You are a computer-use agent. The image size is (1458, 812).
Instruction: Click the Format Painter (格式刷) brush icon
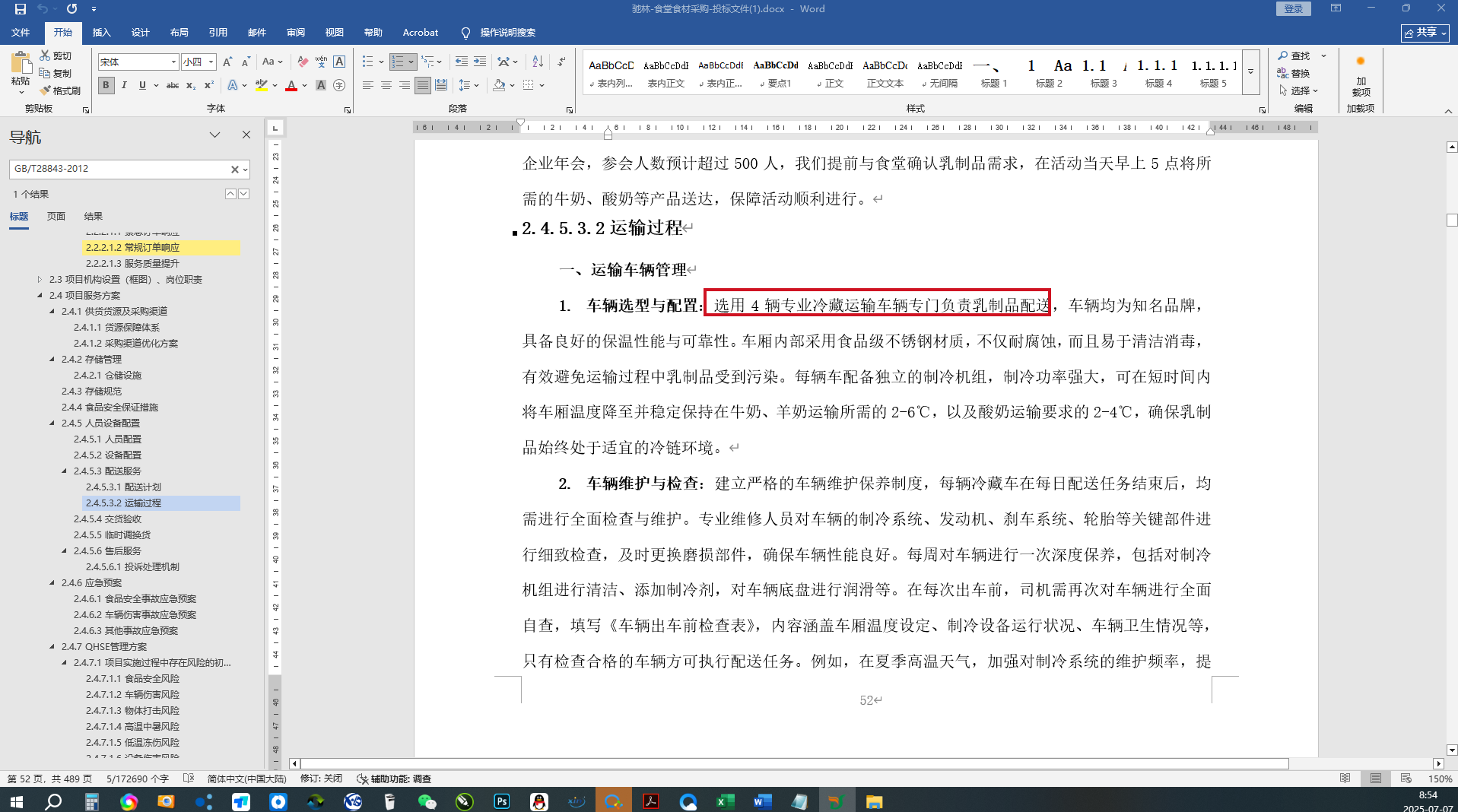click(x=45, y=90)
